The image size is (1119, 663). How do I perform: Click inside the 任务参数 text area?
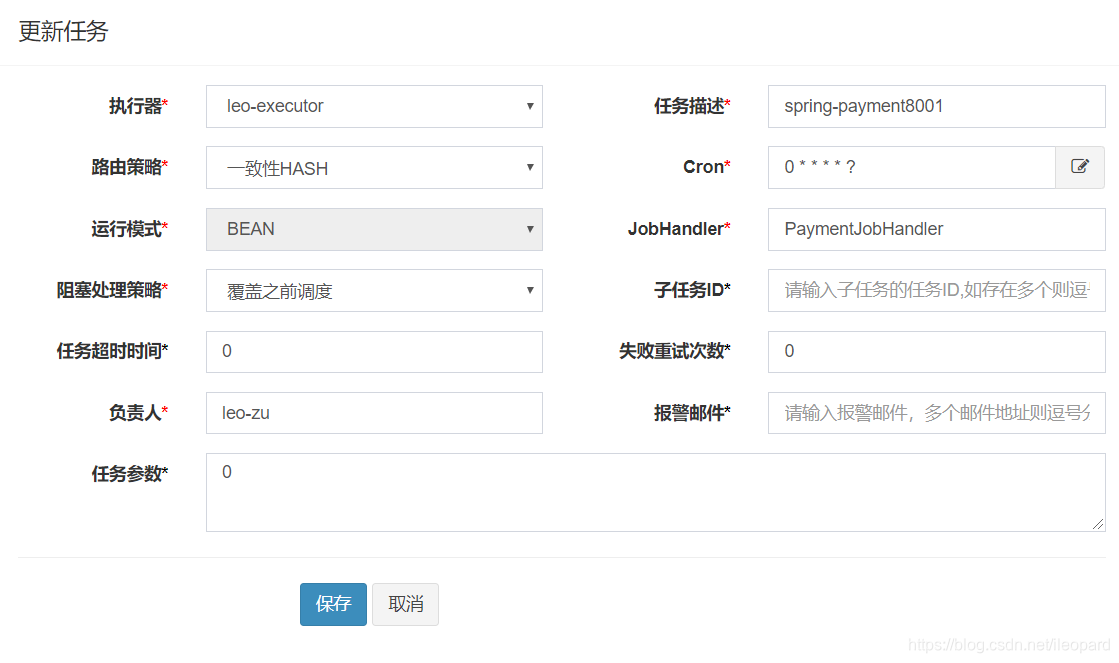[x=655, y=492]
